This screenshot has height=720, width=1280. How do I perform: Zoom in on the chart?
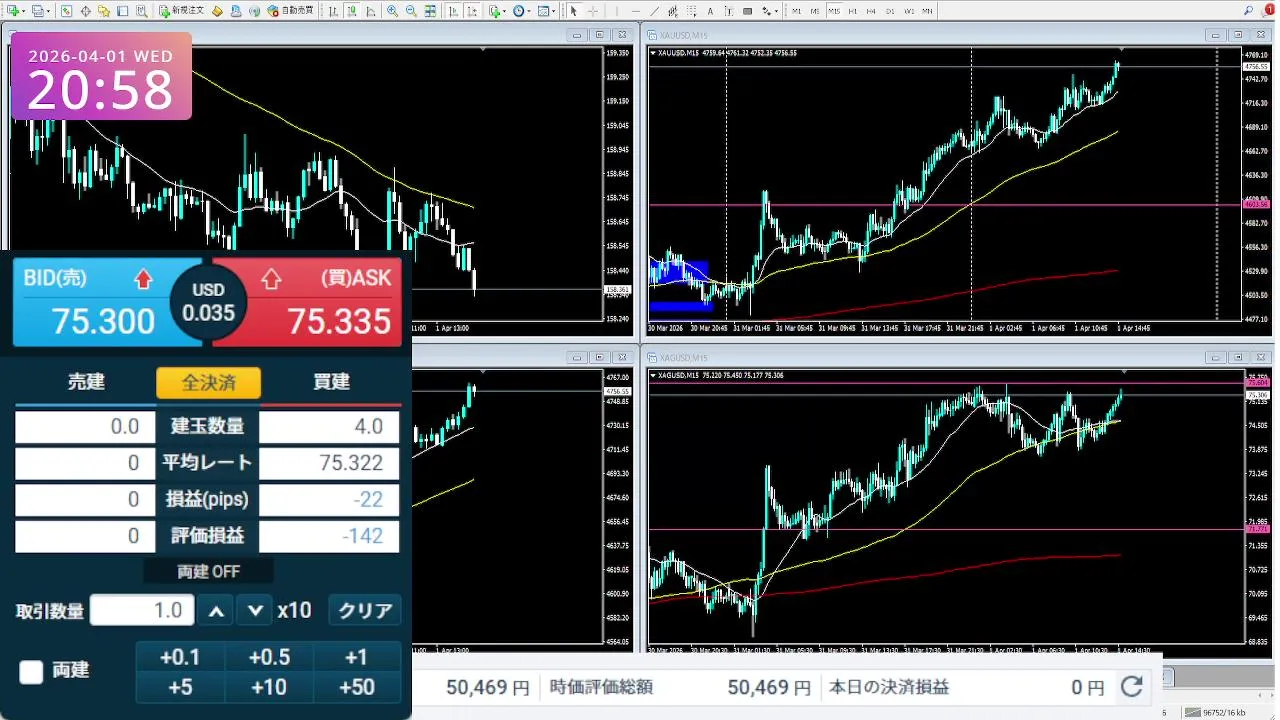392,10
